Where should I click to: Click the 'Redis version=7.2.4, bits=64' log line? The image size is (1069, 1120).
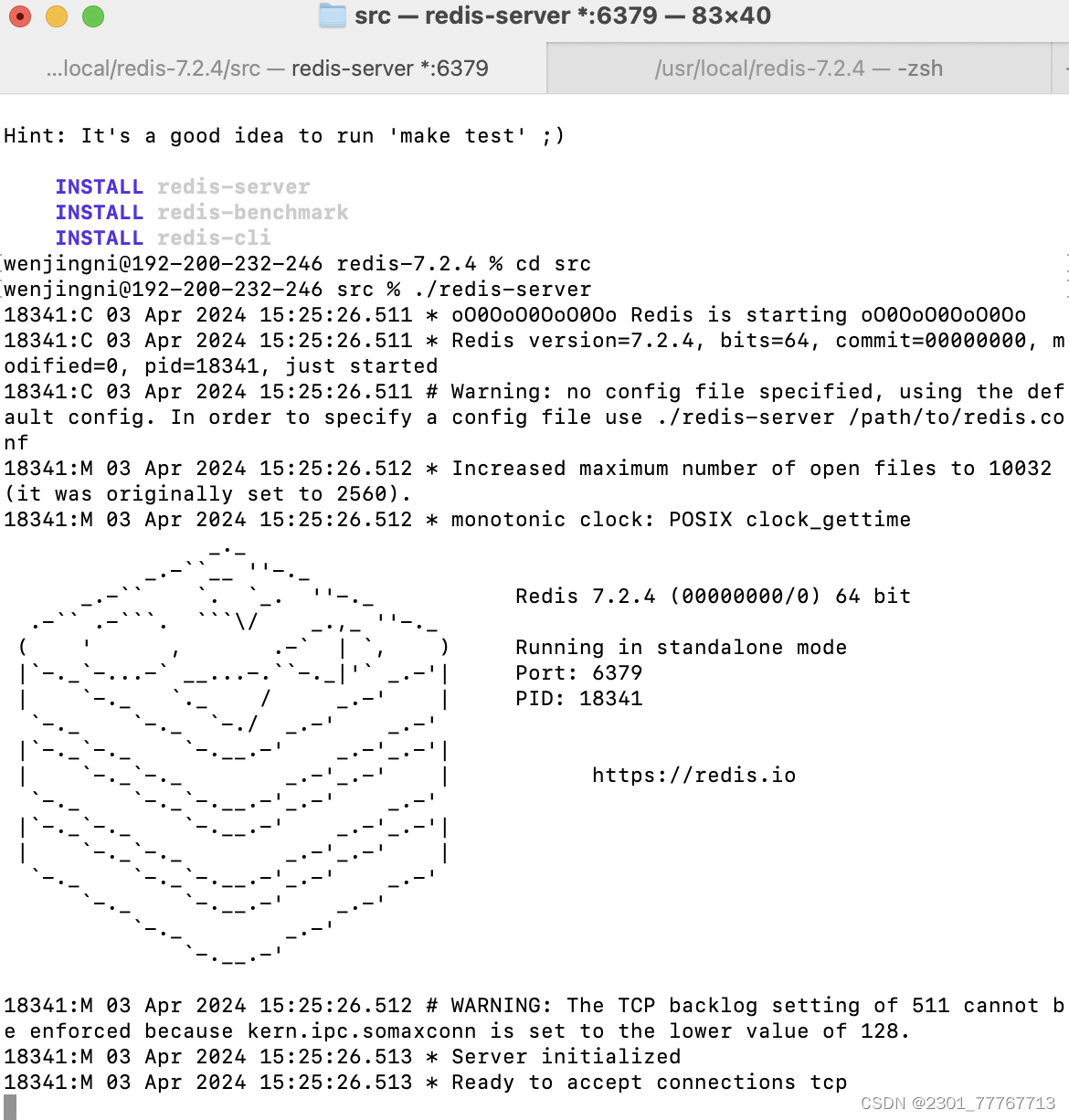(534, 354)
